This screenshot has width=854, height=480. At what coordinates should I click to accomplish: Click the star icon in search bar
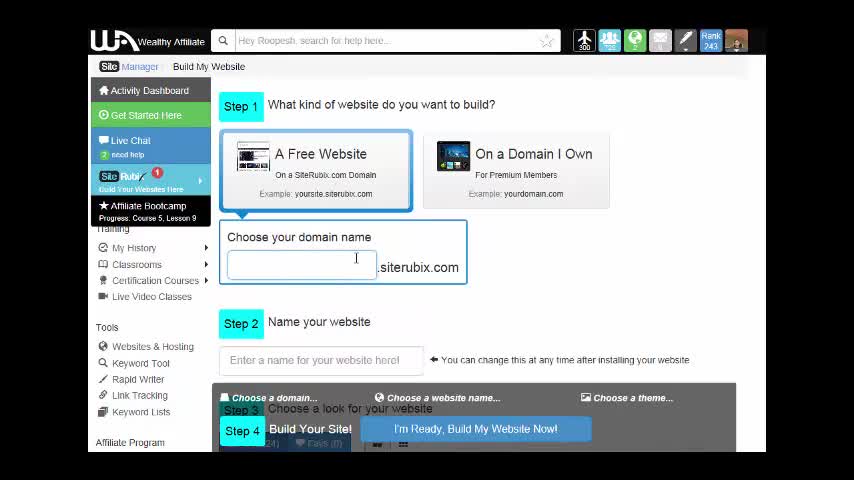click(x=546, y=41)
